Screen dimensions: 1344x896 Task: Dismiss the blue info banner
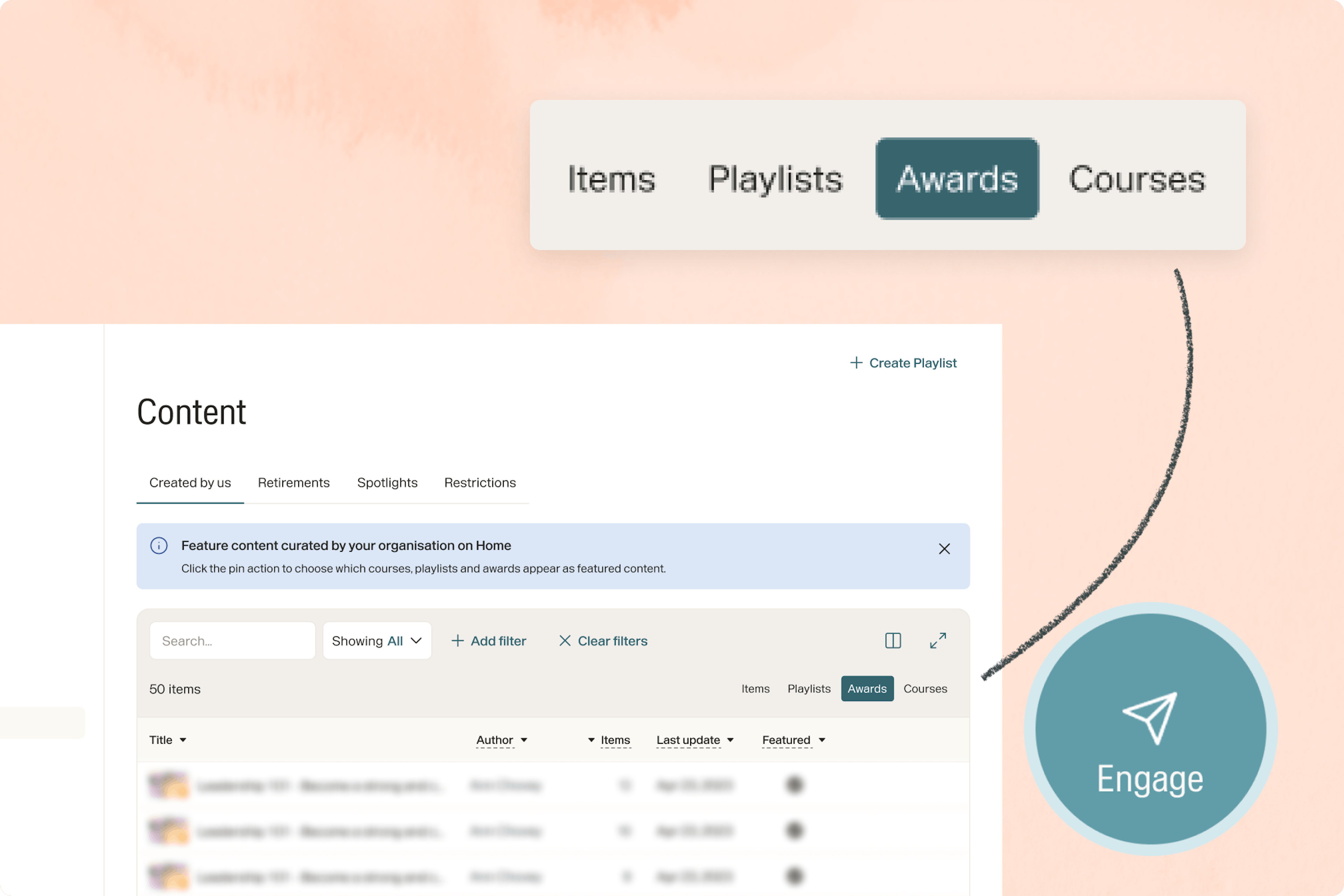944,549
